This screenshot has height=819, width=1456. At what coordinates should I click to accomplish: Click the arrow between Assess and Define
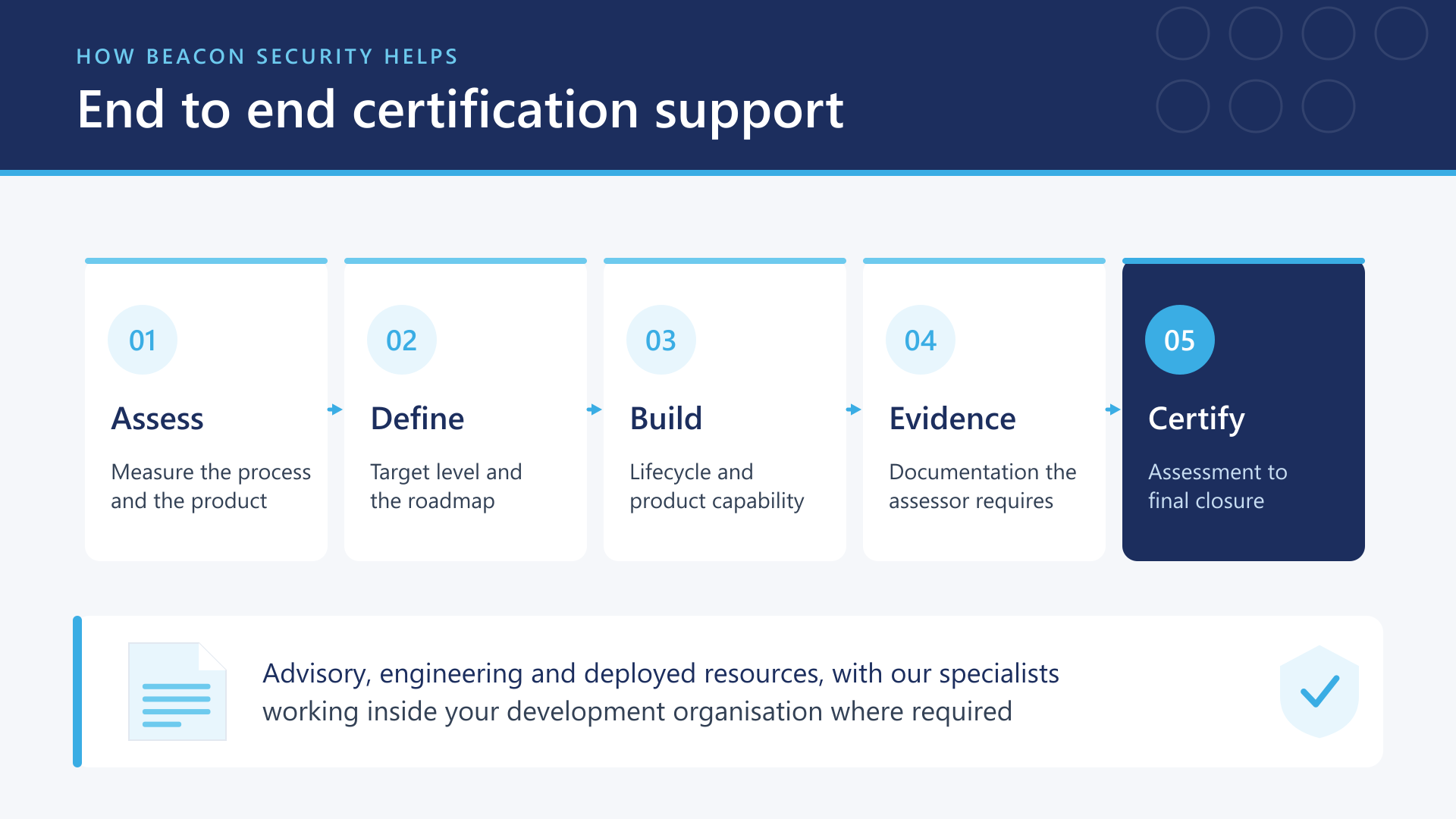click(x=335, y=409)
